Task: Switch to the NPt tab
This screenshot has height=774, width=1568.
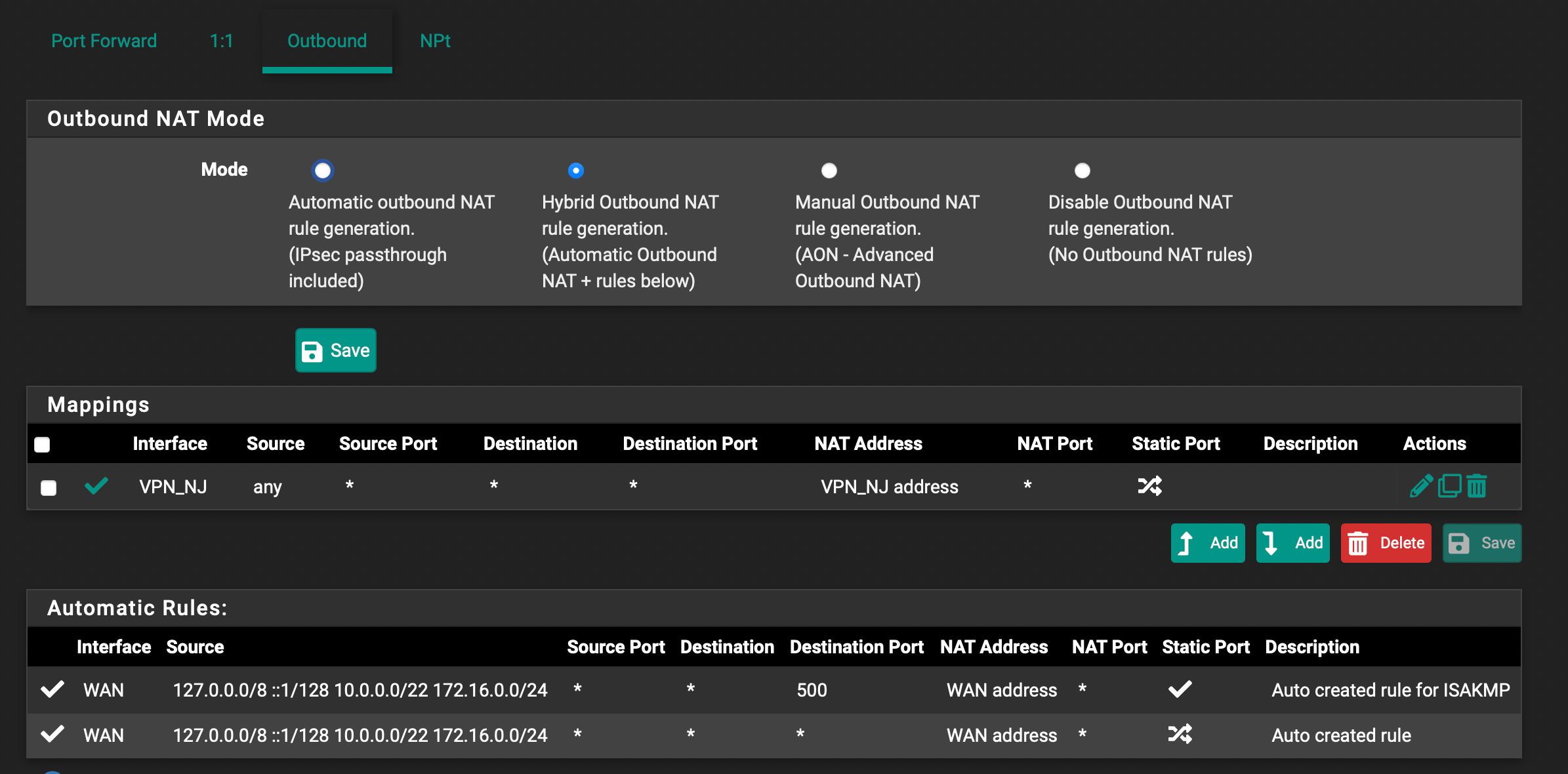Action: (x=435, y=41)
